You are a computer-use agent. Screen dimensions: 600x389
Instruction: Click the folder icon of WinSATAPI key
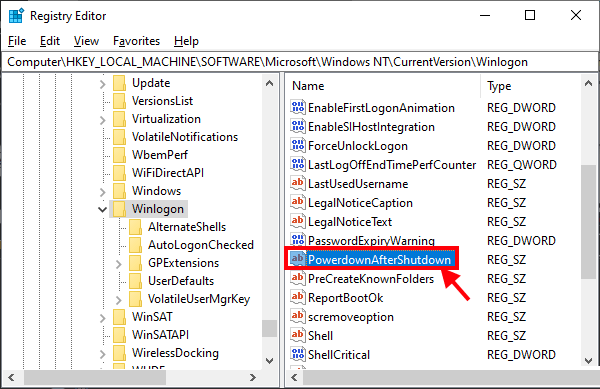click(119, 335)
